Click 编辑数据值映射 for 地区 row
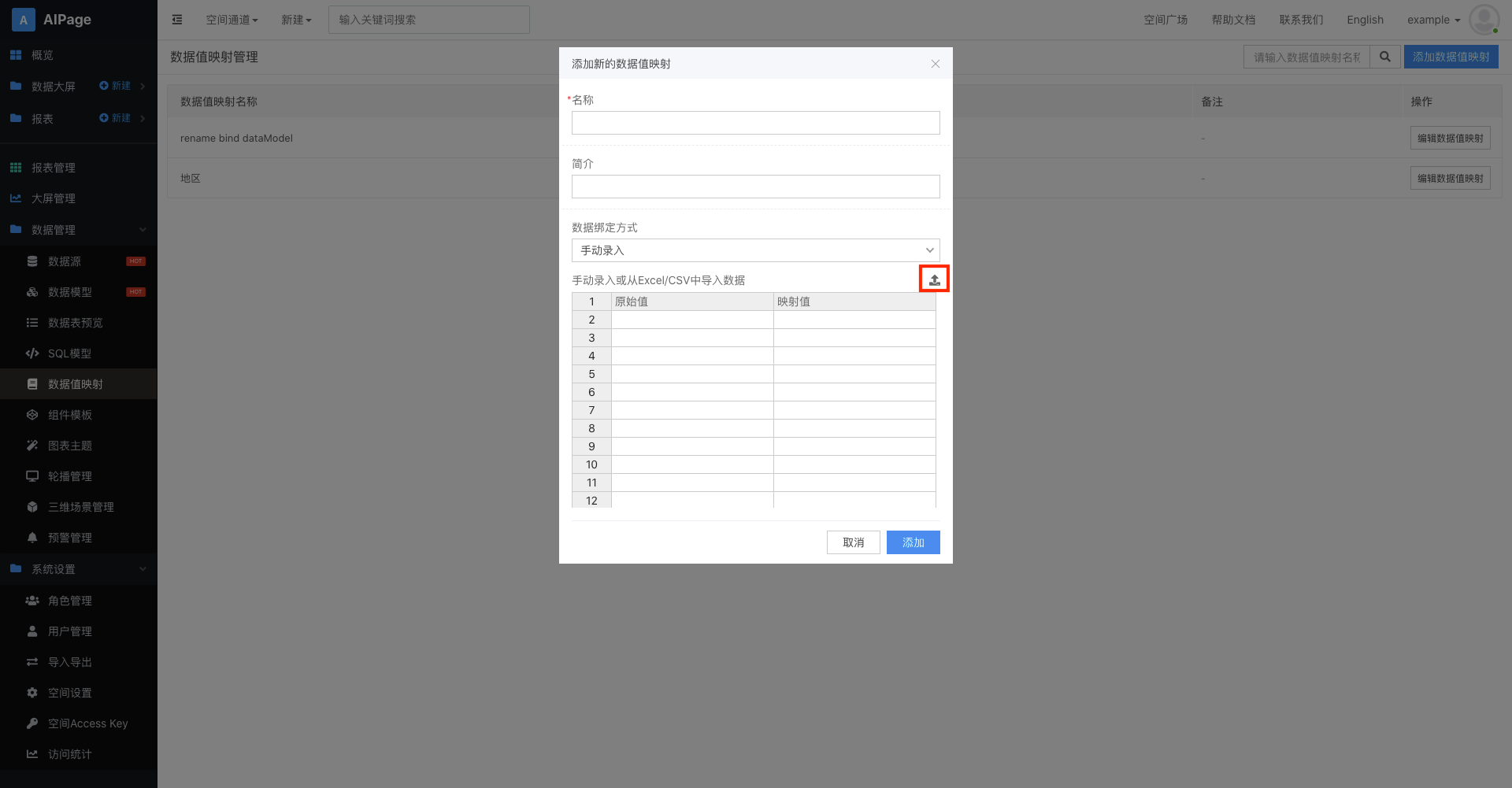This screenshot has width=1512, height=788. (1451, 178)
